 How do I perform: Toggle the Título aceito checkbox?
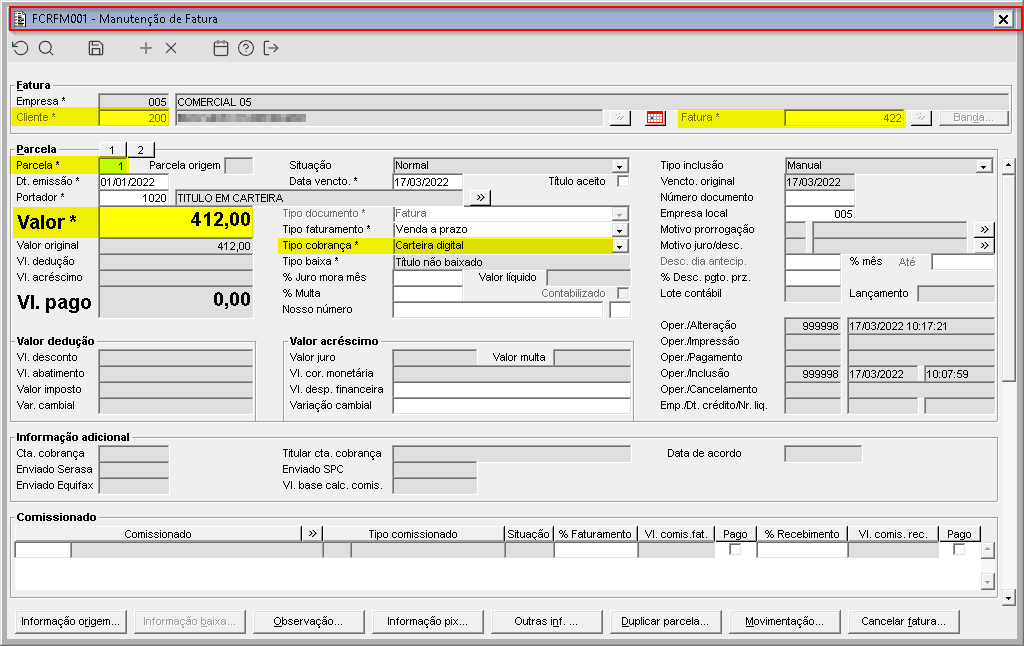tap(623, 182)
